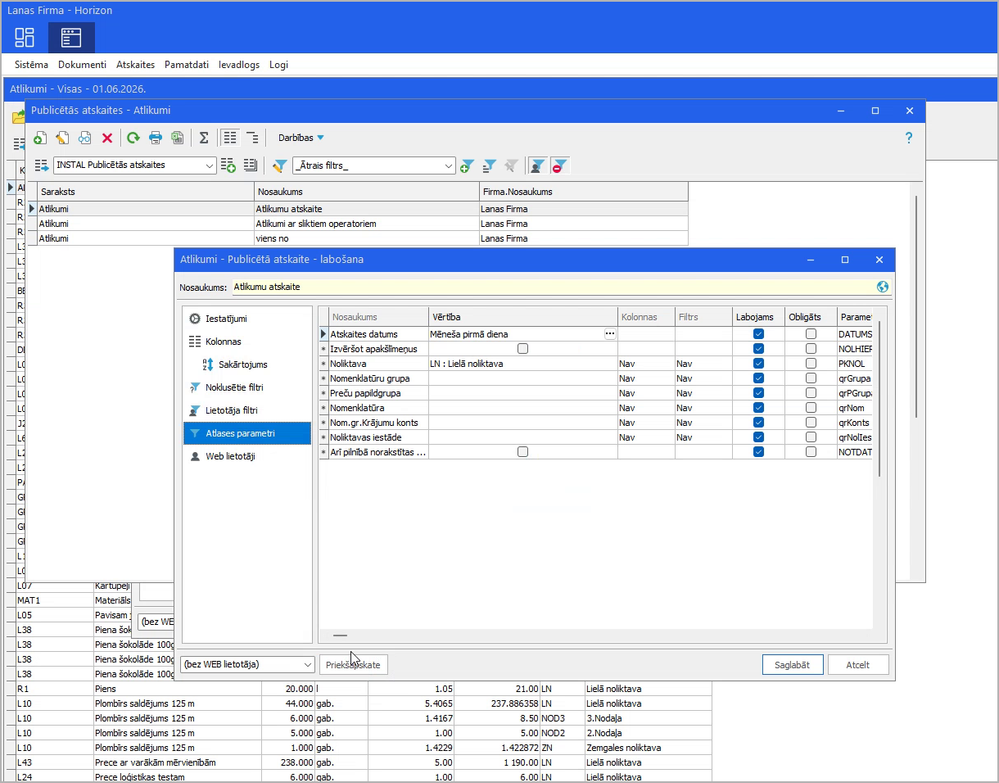The width and height of the screenshot is (999, 783).
Task: Open the Sistēma menu
Action: (31, 64)
